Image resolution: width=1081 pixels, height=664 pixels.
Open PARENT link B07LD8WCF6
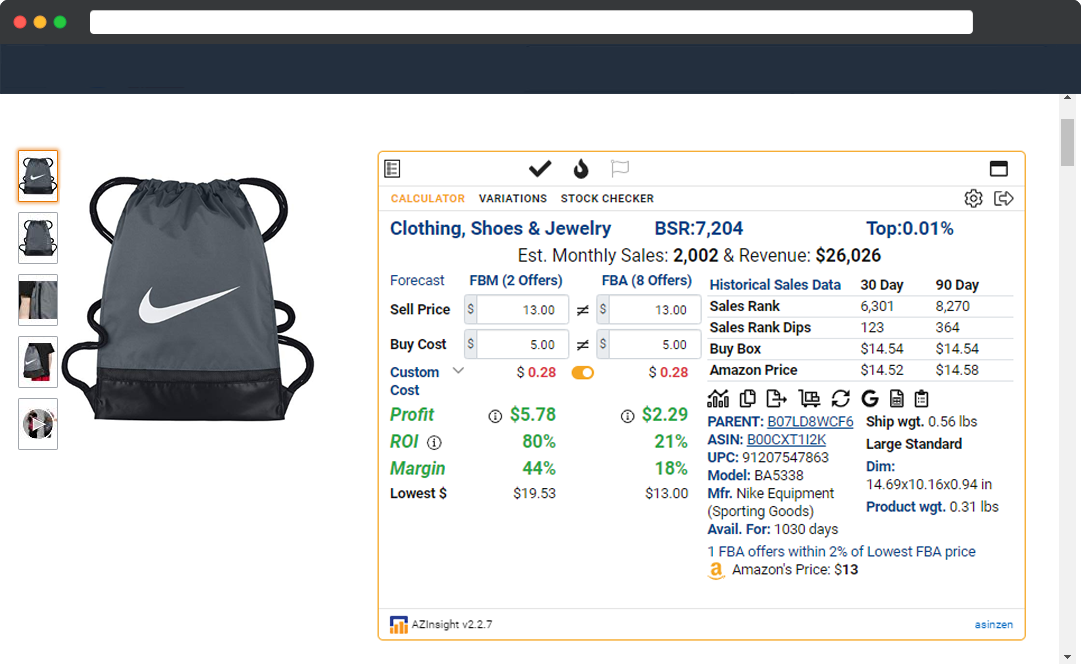coord(810,421)
